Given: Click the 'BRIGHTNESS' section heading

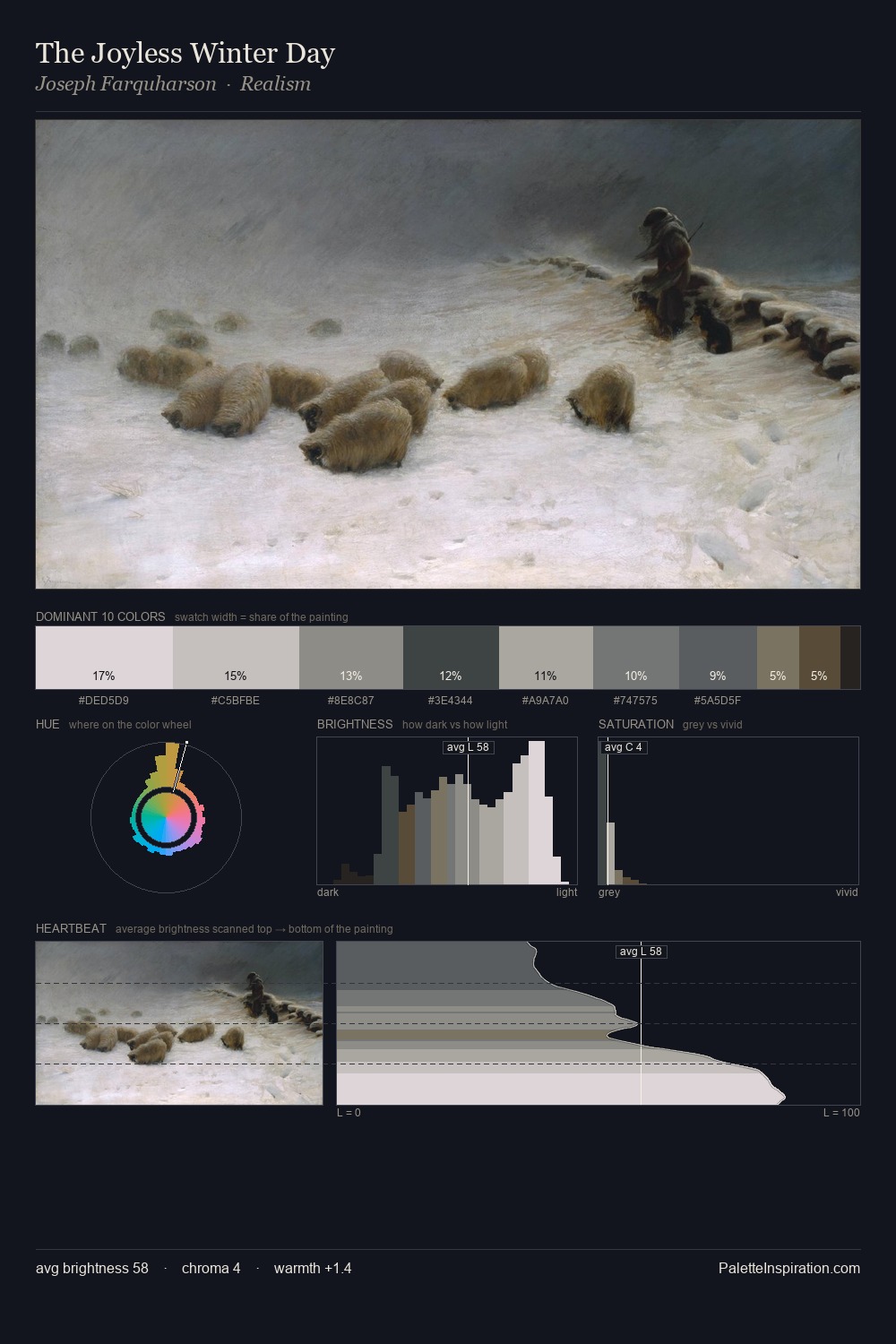Looking at the screenshot, I should pyautogui.click(x=355, y=724).
